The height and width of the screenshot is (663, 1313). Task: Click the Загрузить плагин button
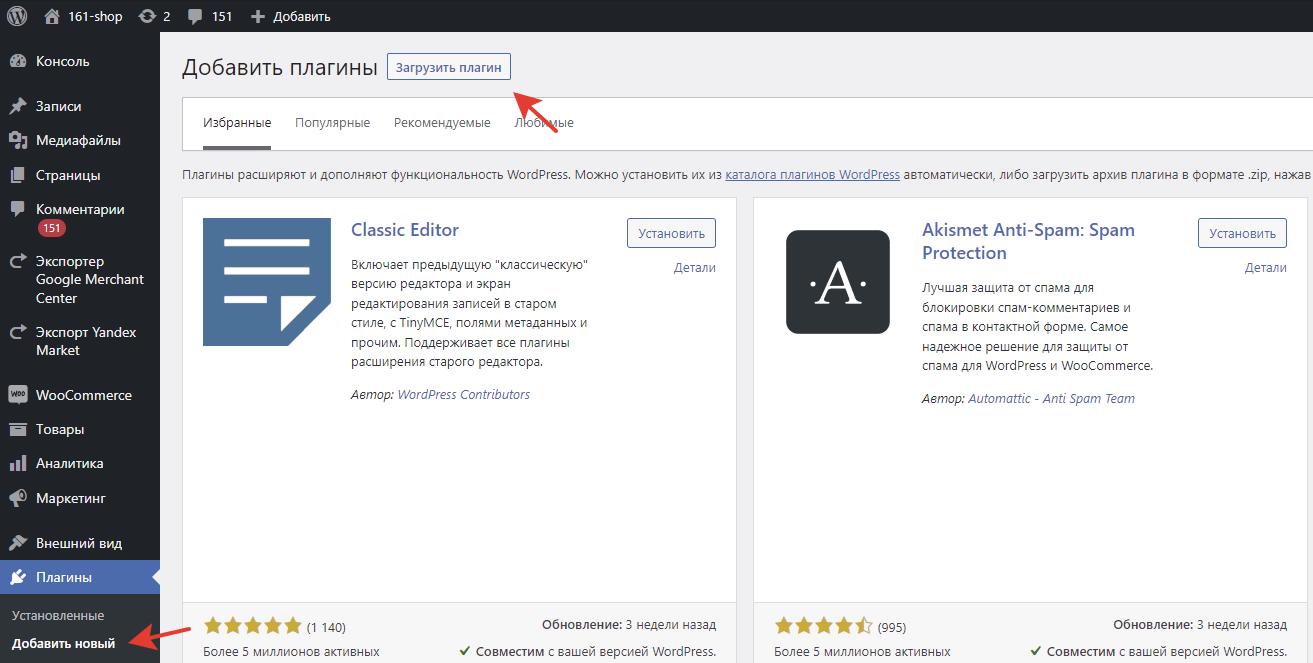pos(449,67)
